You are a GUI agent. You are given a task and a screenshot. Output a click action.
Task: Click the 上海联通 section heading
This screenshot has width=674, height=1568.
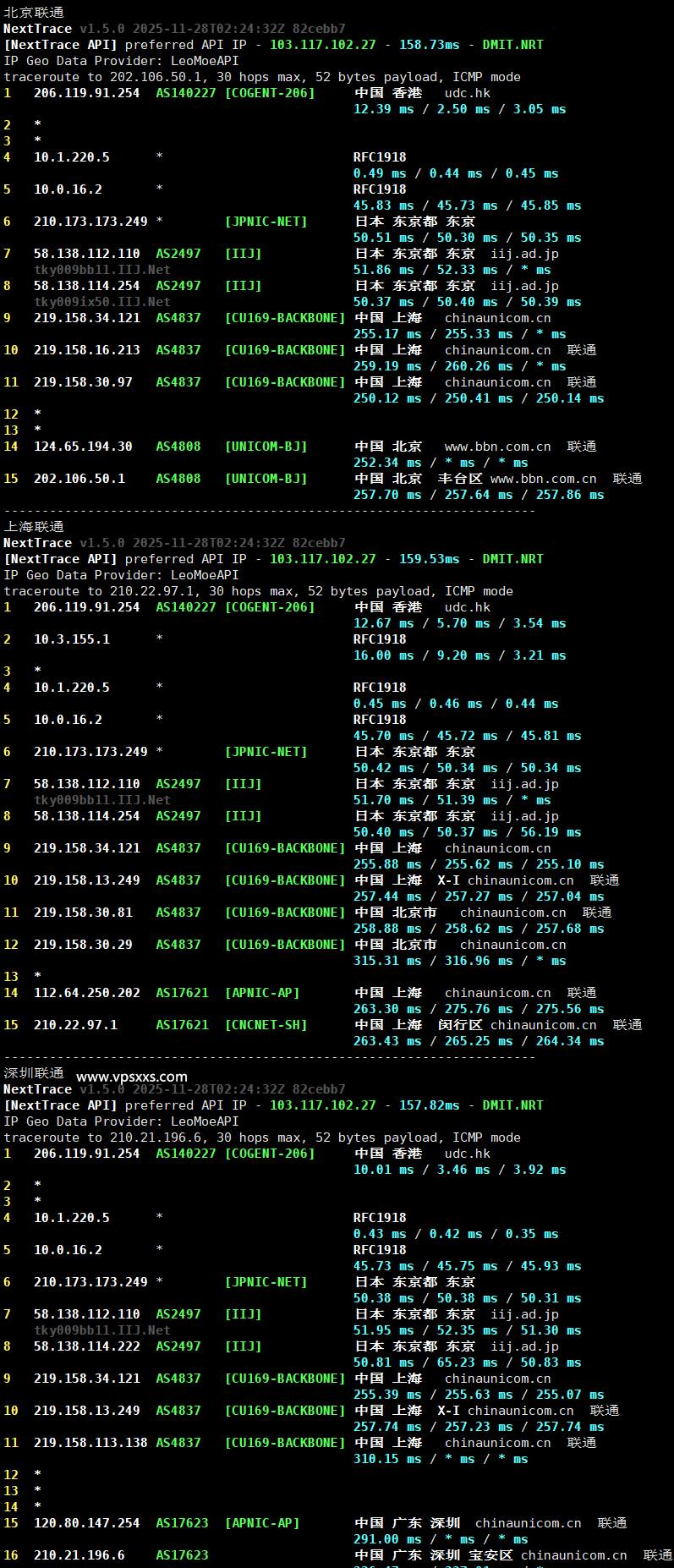[x=34, y=527]
